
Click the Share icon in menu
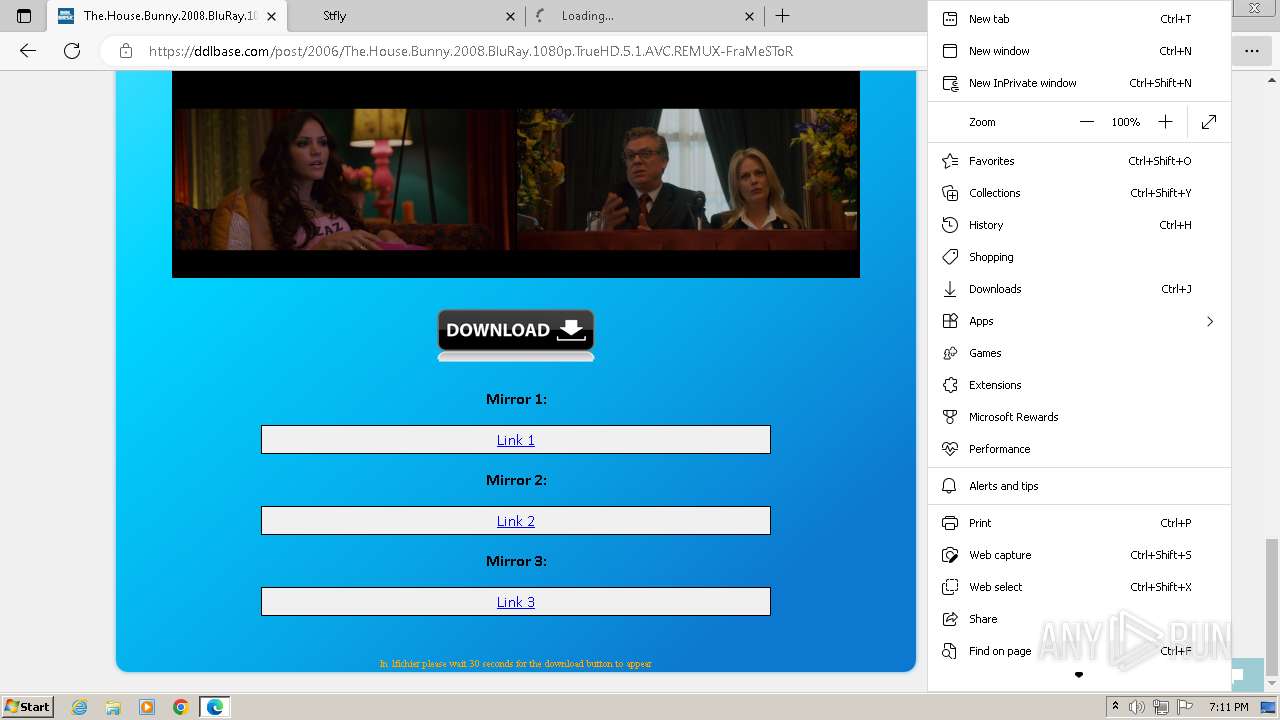point(950,619)
